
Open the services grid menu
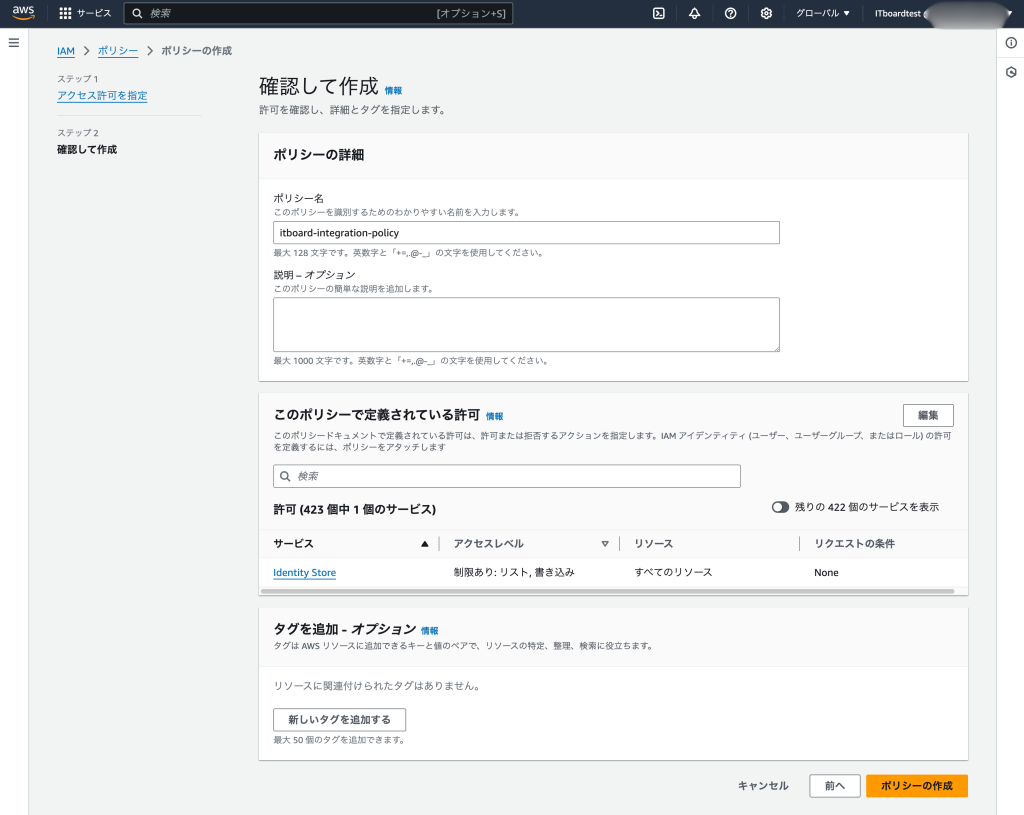coord(66,13)
